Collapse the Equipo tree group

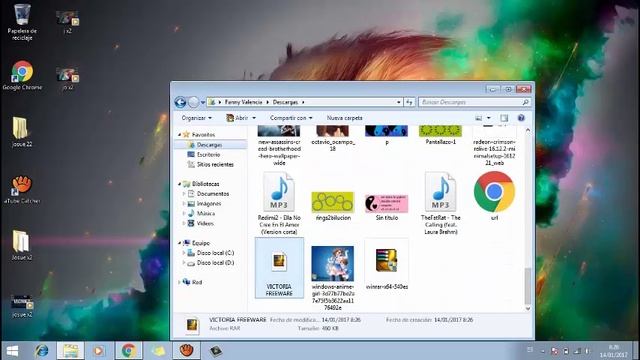point(180,243)
